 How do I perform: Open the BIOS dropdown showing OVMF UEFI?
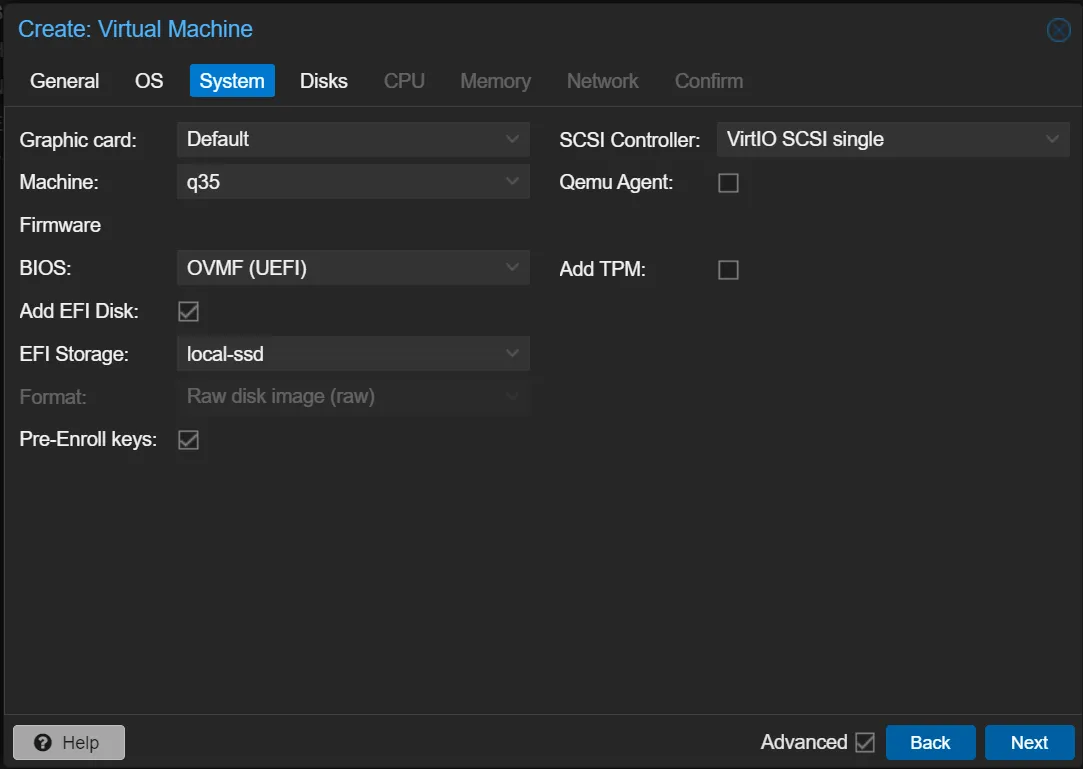352,267
